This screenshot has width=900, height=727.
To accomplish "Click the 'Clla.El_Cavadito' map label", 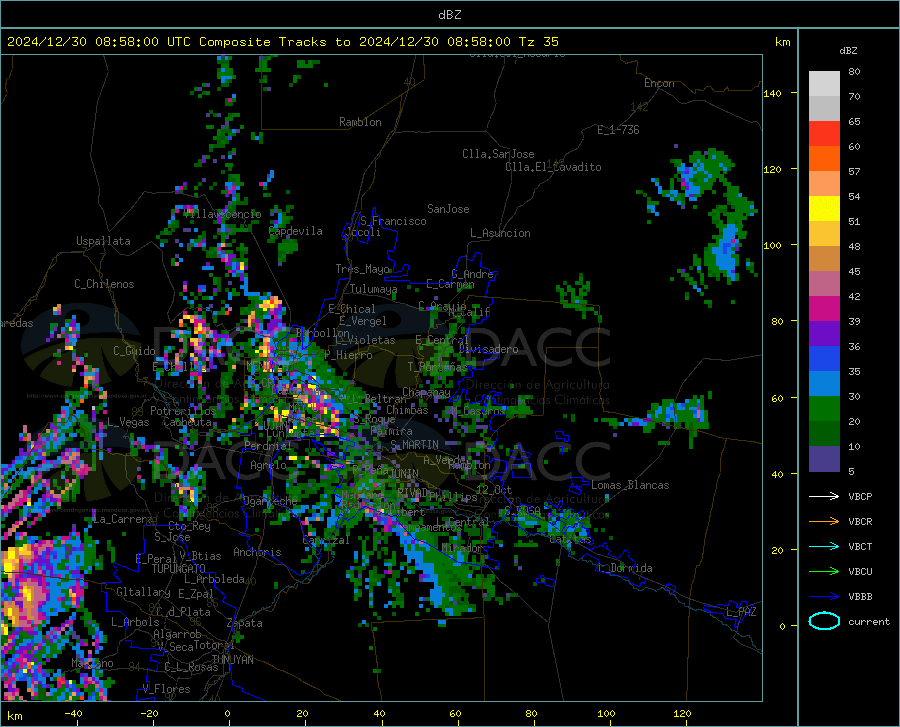I will [553, 167].
